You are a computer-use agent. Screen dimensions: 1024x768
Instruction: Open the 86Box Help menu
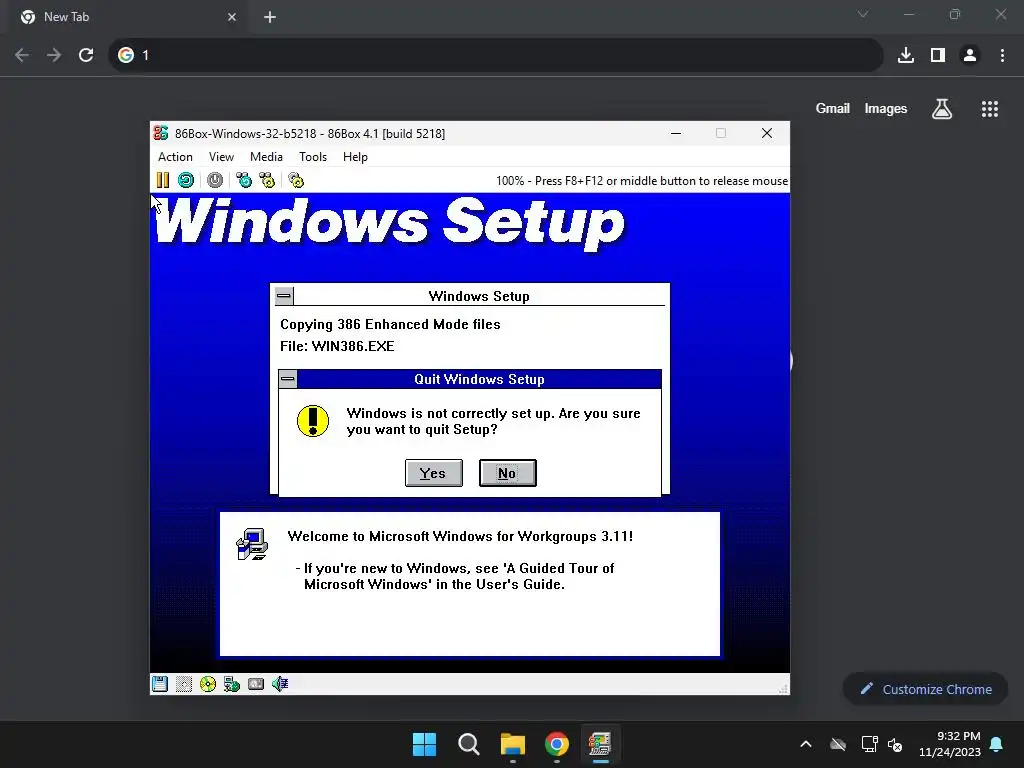[x=355, y=157]
